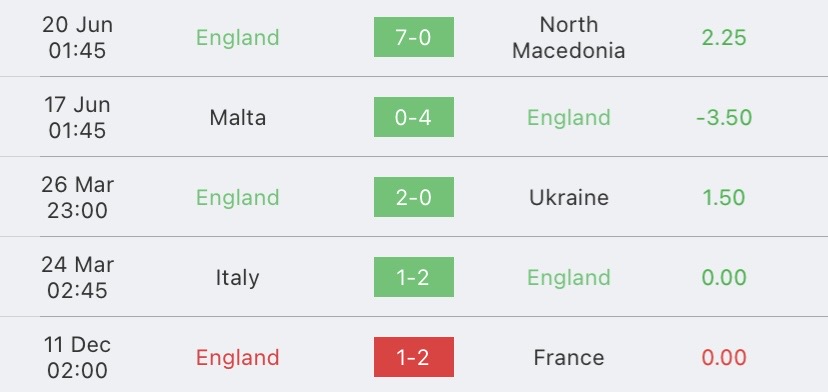Click the 20 Jun 01:45 date cell
This screenshot has width=828, height=392.
77,38
